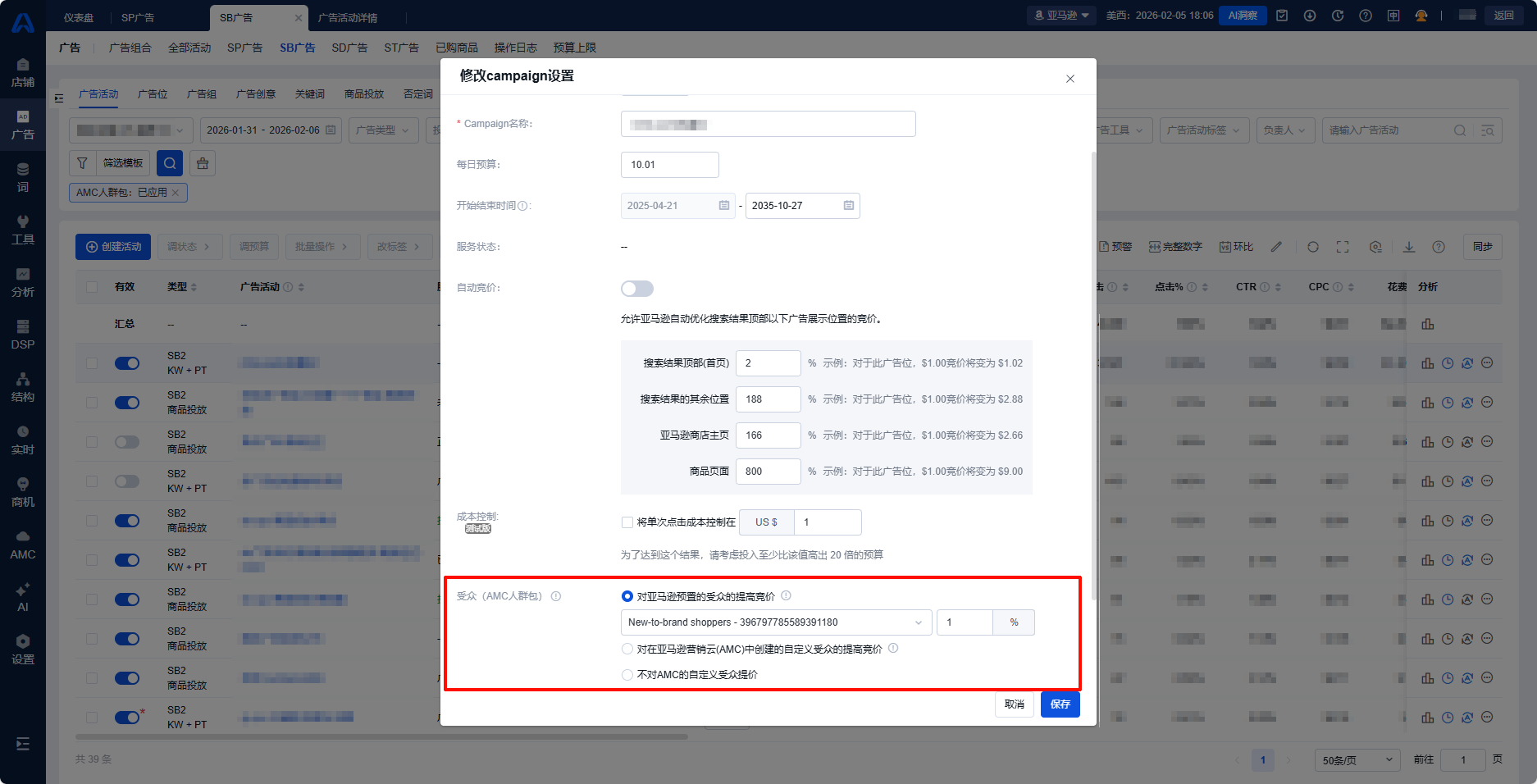Click the refresh icon in table toolbar
The image size is (1537, 784).
1313,247
